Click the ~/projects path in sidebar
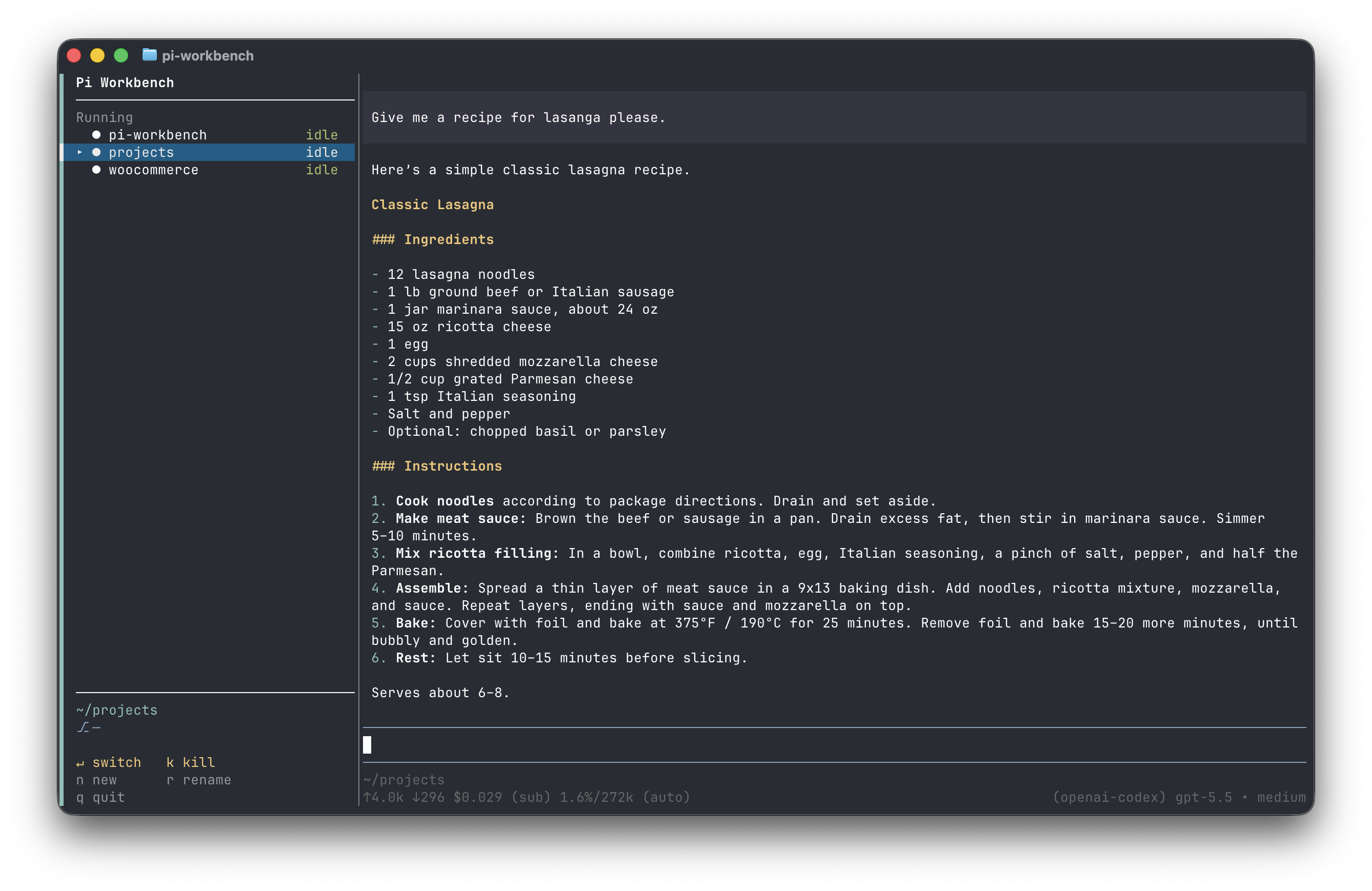 click(x=116, y=710)
